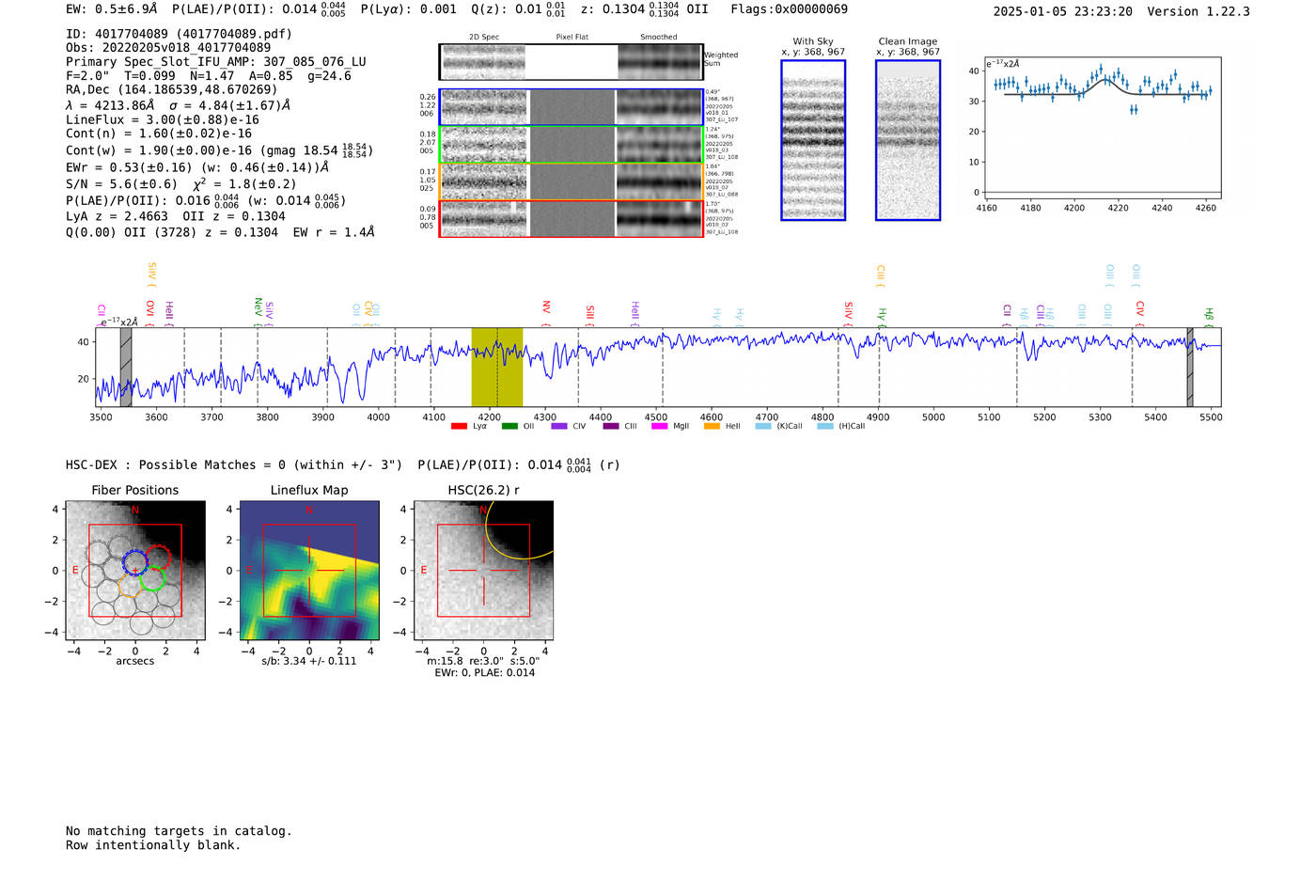Click the green OII legend swatch
Image resolution: width=1316 pixels, height=896 pixels.
click(509, 427)
